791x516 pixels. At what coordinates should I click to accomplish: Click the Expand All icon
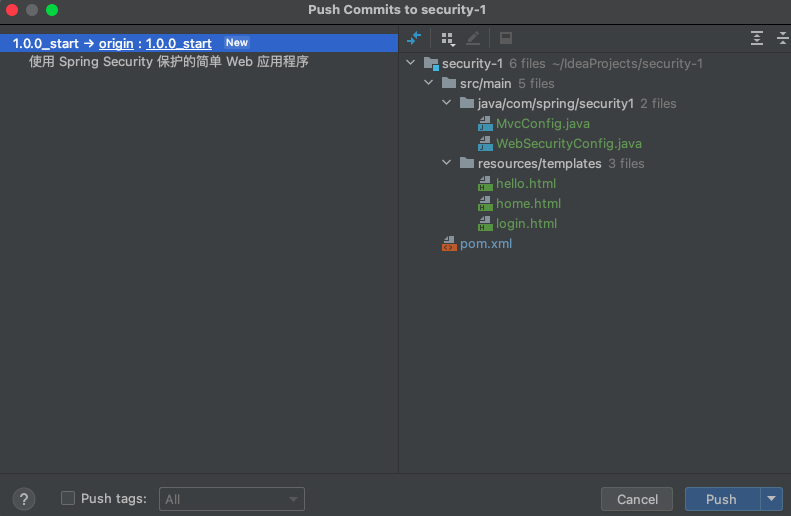756,38
